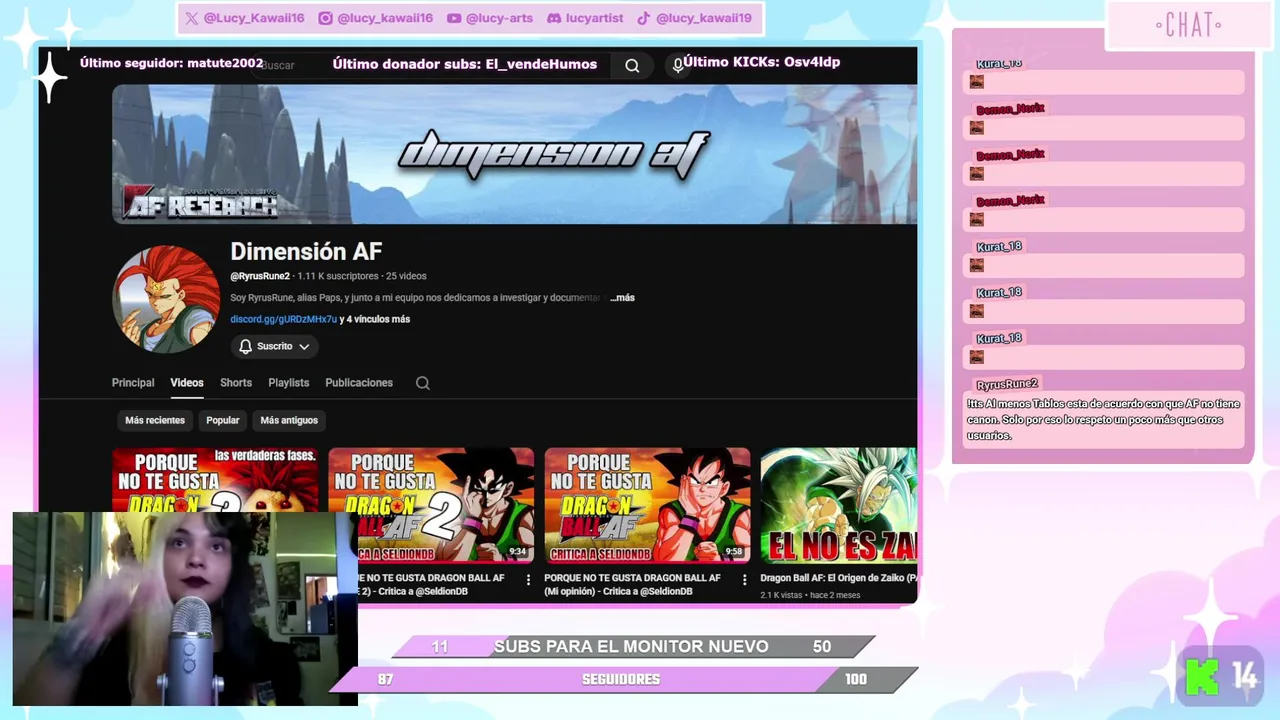1280x720 pixels.
Task: Click 'Último KICKs: Osv4ldp' overlay text
Action: 762,62
